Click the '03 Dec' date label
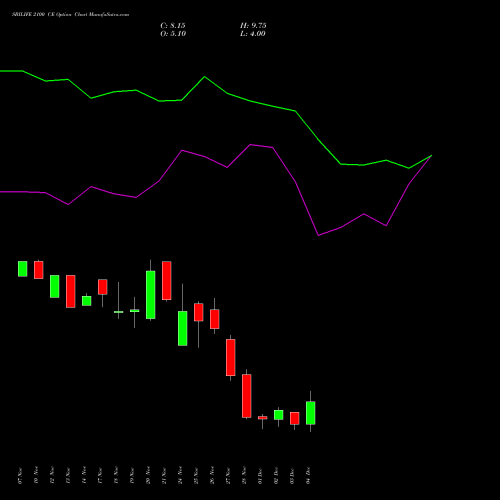The image size is (500, 500). (292, 476)
